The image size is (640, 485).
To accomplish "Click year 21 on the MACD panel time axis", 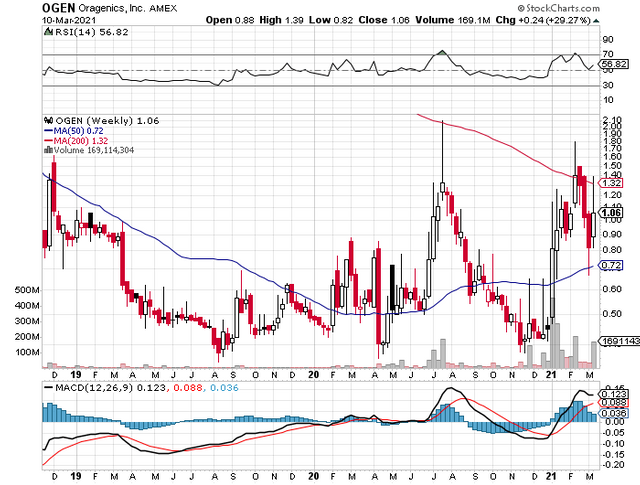I will 551,476.
